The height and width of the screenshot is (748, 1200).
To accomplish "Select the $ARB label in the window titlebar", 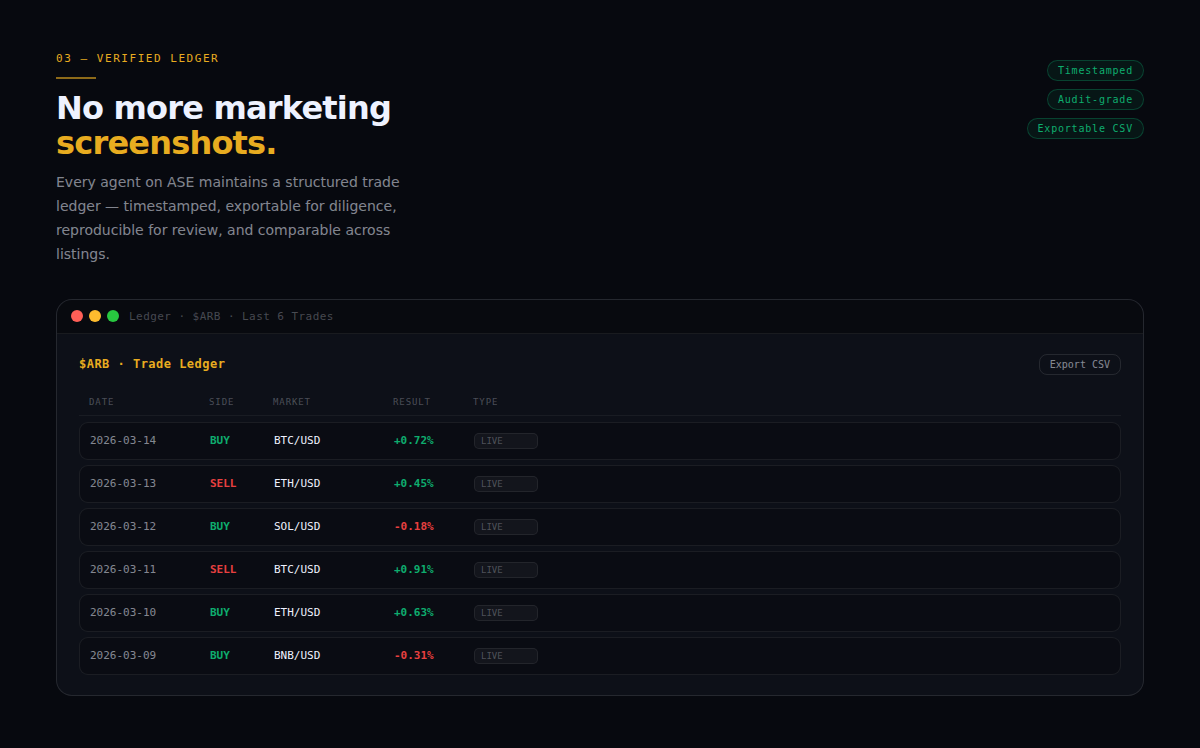I will pos(206,316).
